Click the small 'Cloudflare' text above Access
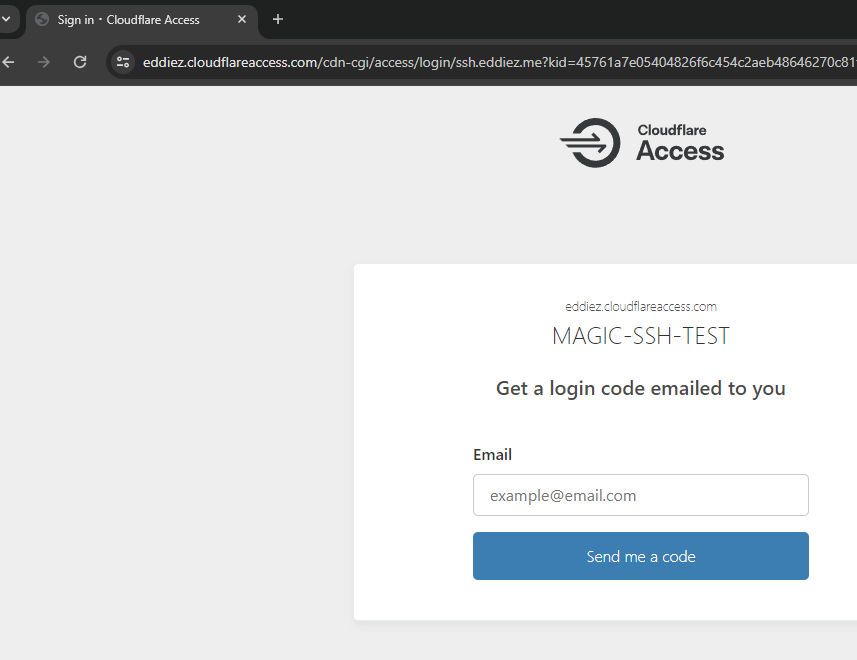The height and width of the screenshot is (660, 857). [671, 130]
